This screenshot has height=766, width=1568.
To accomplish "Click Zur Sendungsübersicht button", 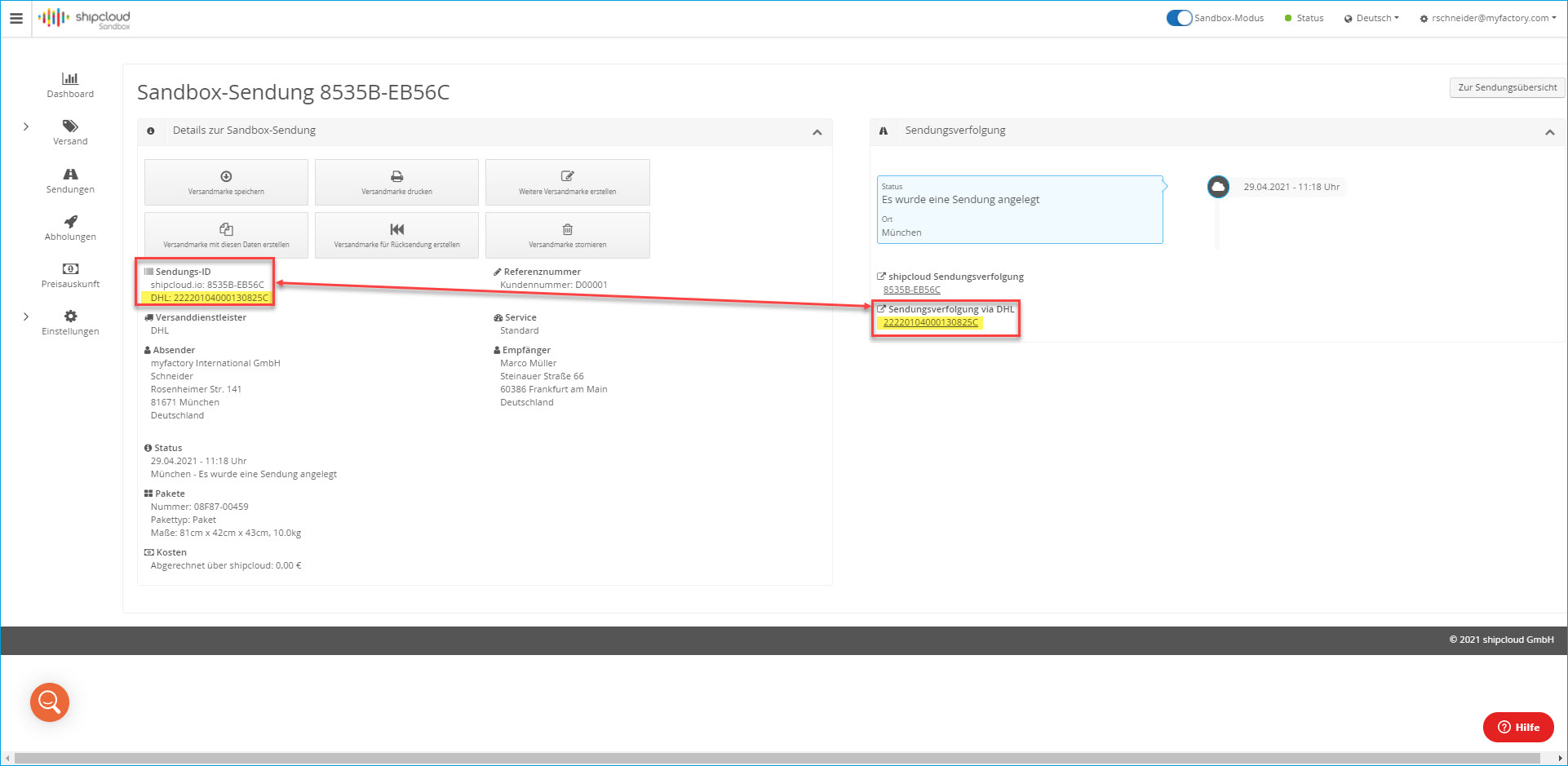I will pos(1507,87).
